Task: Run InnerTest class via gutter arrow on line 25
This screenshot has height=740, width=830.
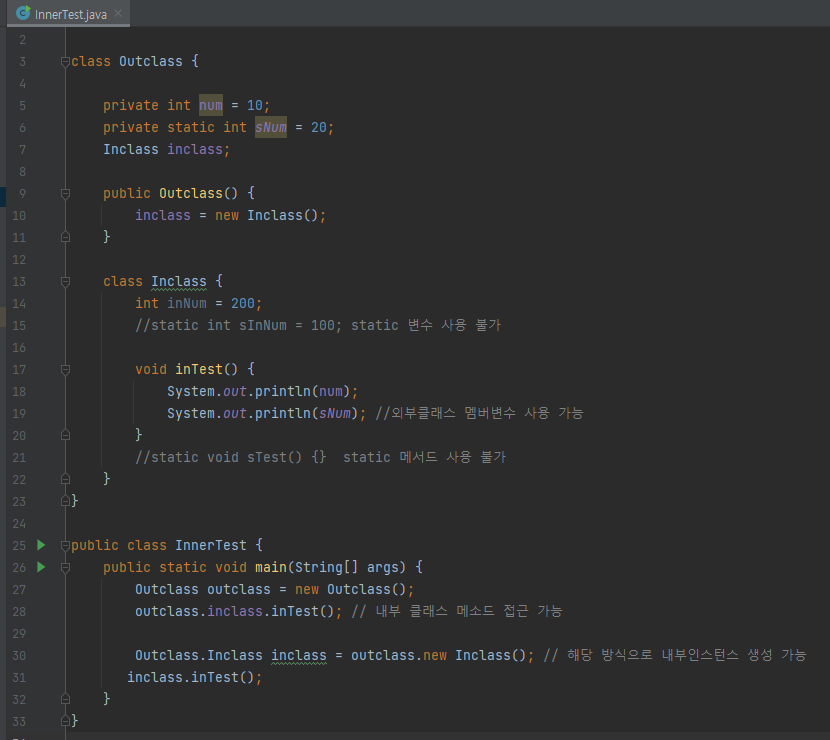Action: [41, 545]
